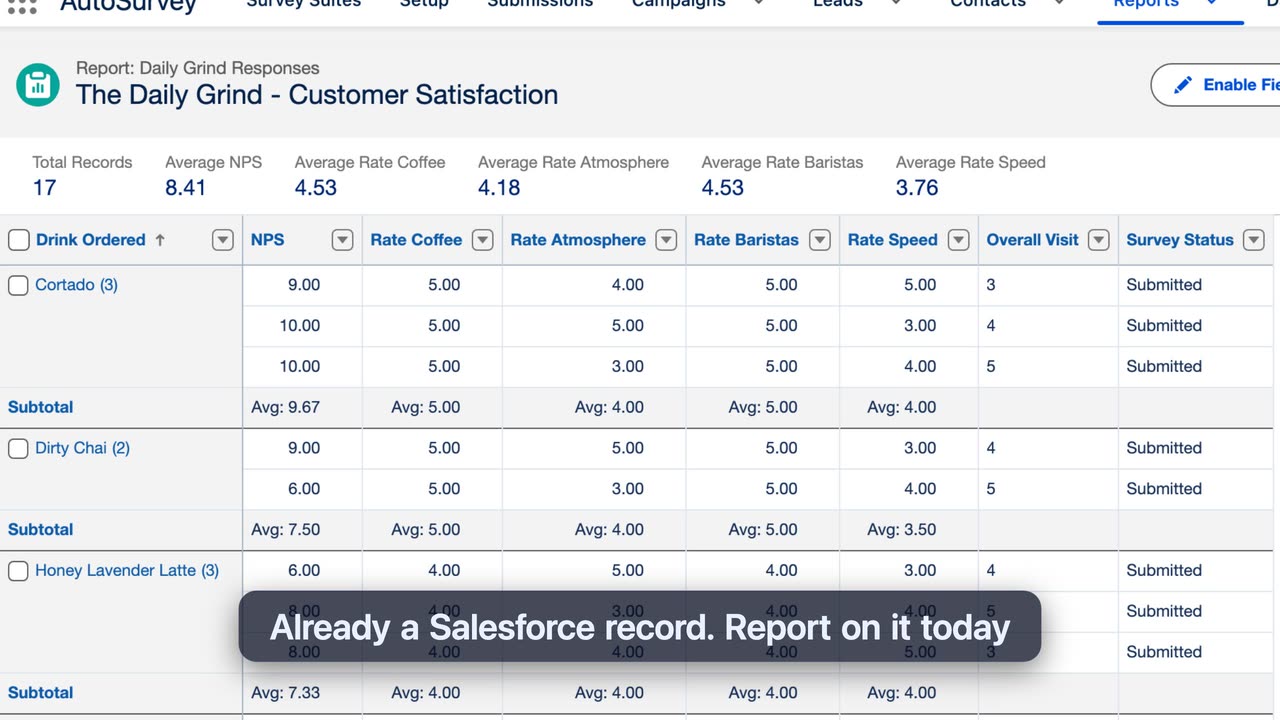
Task: Sort by the Drink Ordered column header
Action: pos(91,240)
